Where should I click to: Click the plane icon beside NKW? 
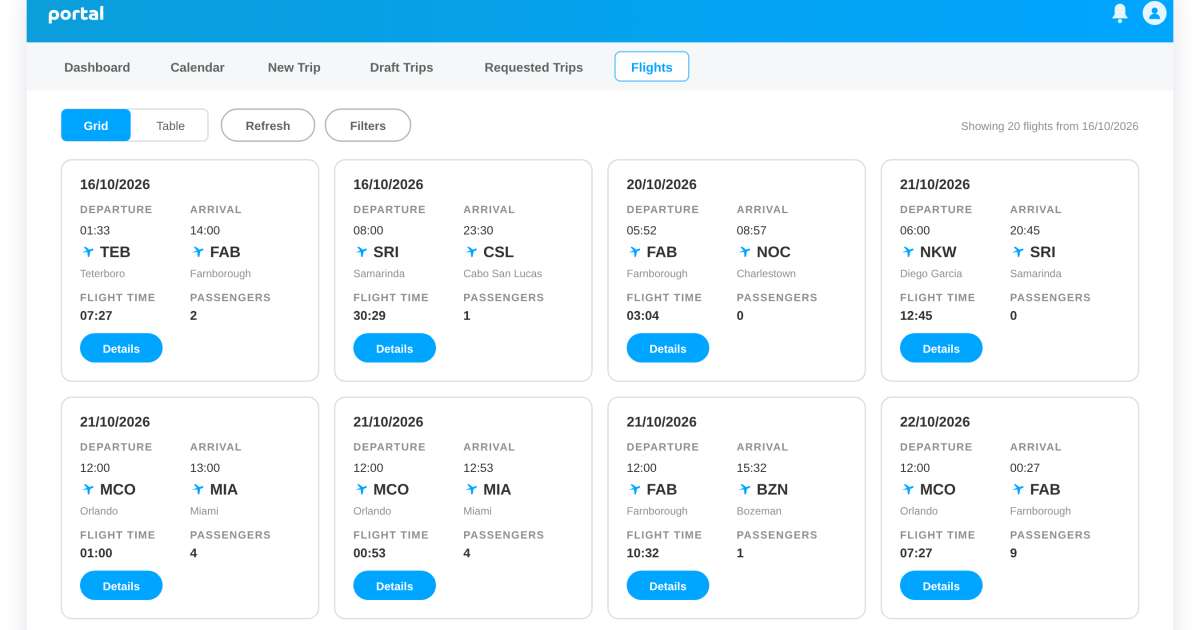click(907, 252)
